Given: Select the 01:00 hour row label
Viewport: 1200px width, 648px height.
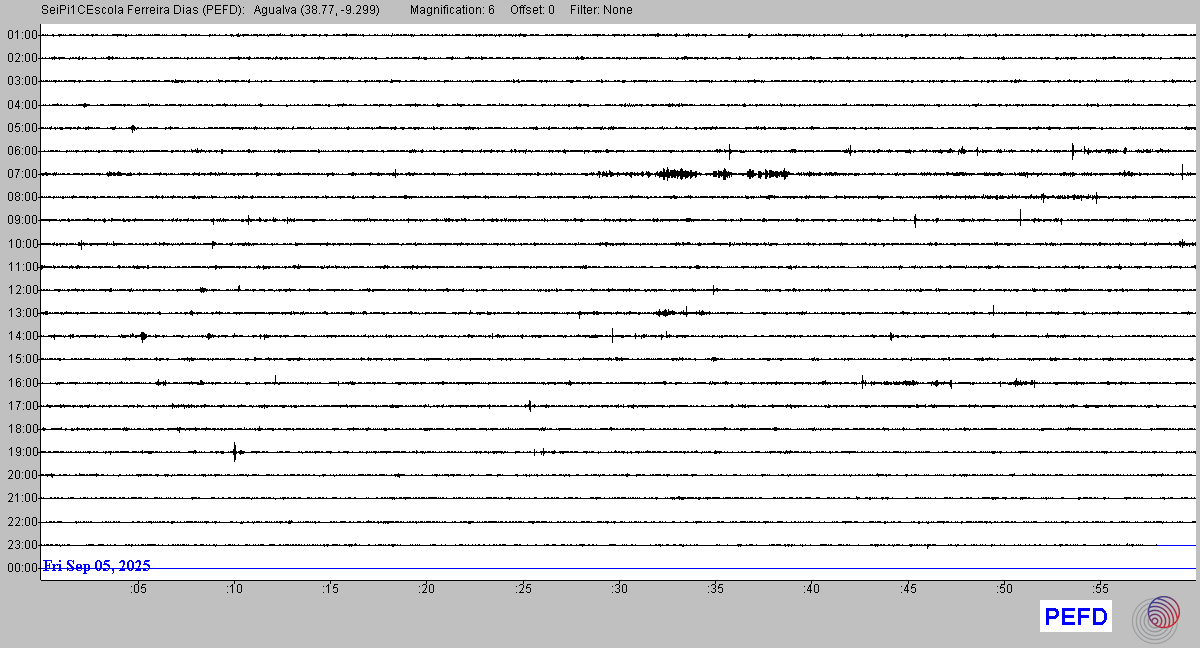Looking at the screenshot, I should click(22, 35).
